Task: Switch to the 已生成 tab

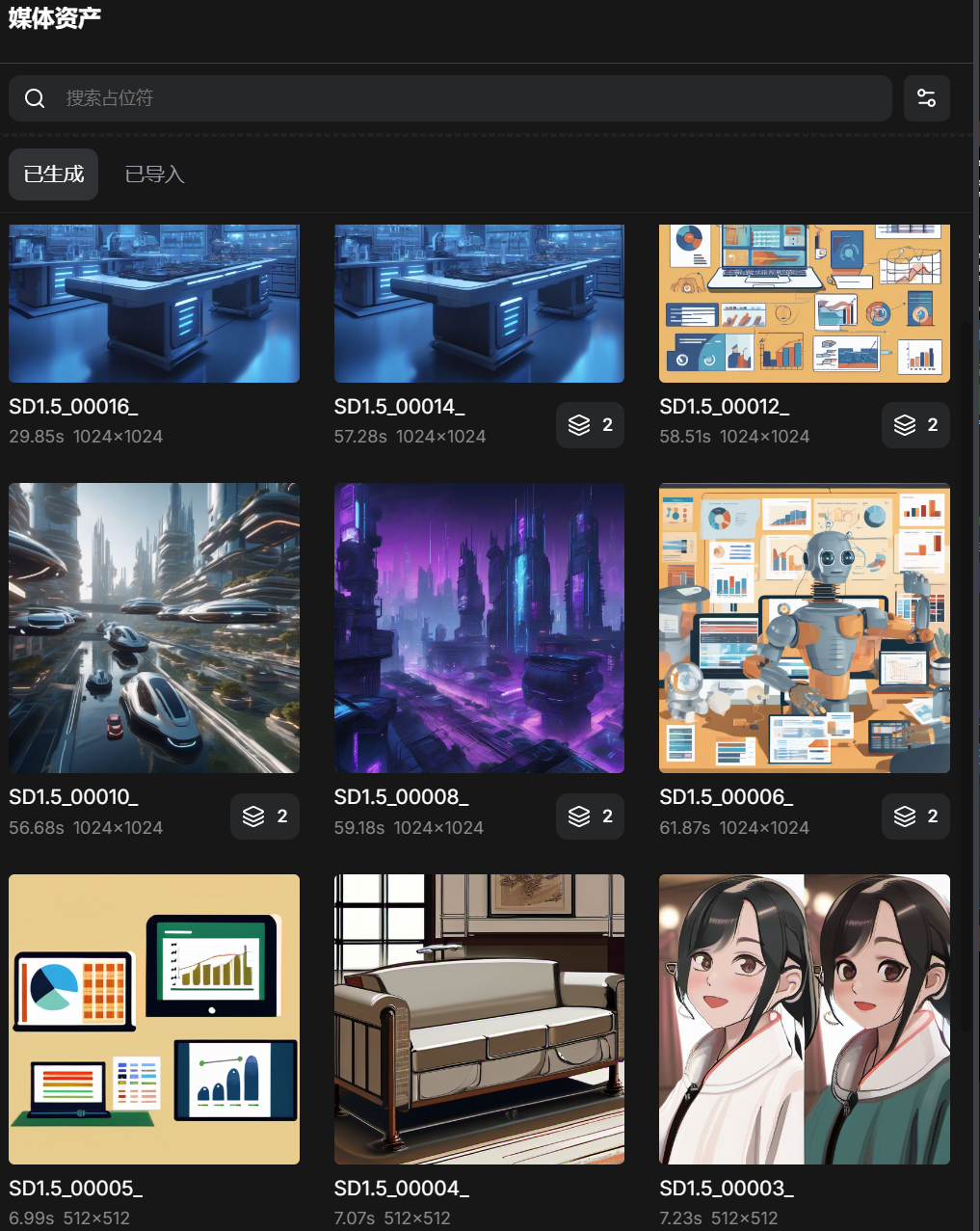Action: coord(54,174)
